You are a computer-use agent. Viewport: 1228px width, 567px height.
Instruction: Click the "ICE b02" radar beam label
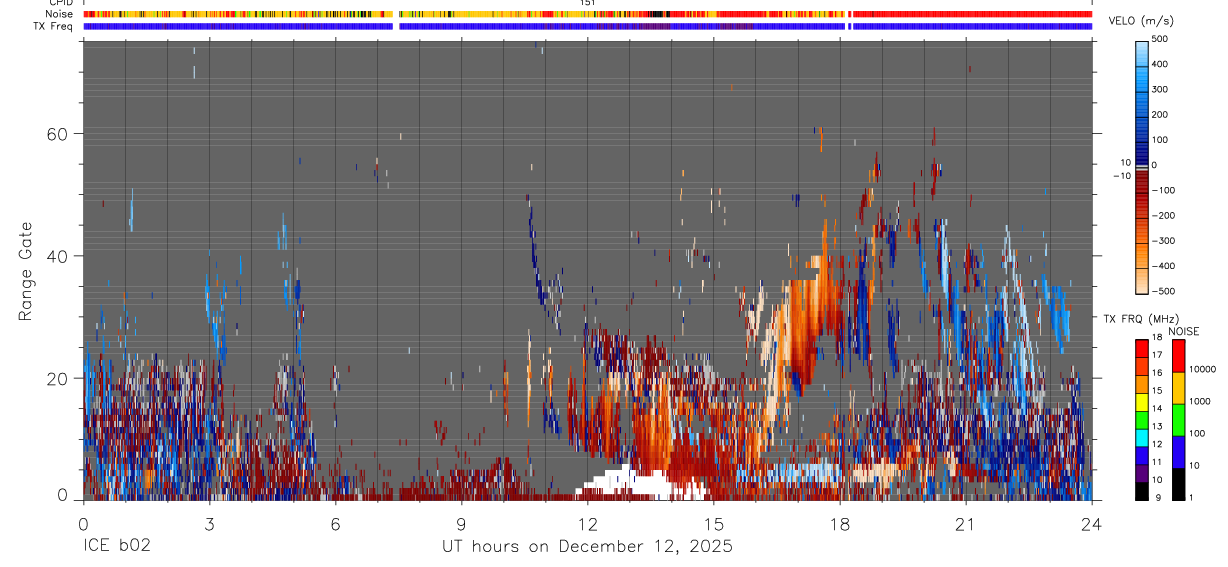coord(118,546)
